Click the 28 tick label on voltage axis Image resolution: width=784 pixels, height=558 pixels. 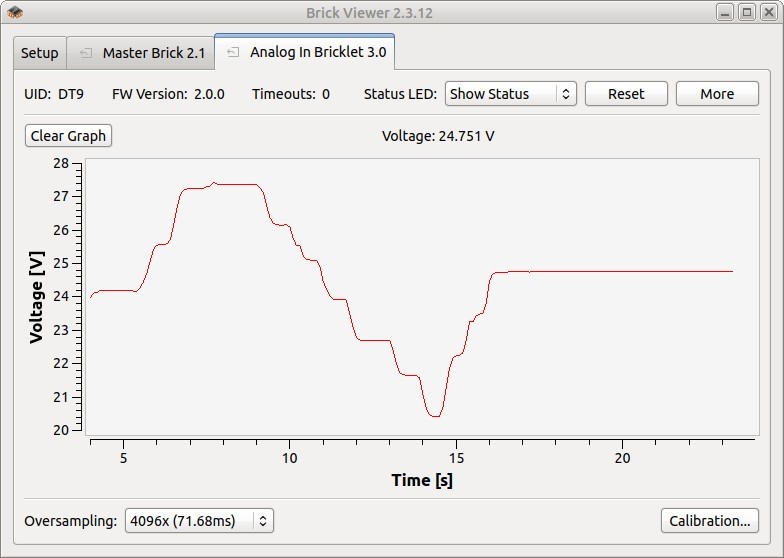[61, 164]
